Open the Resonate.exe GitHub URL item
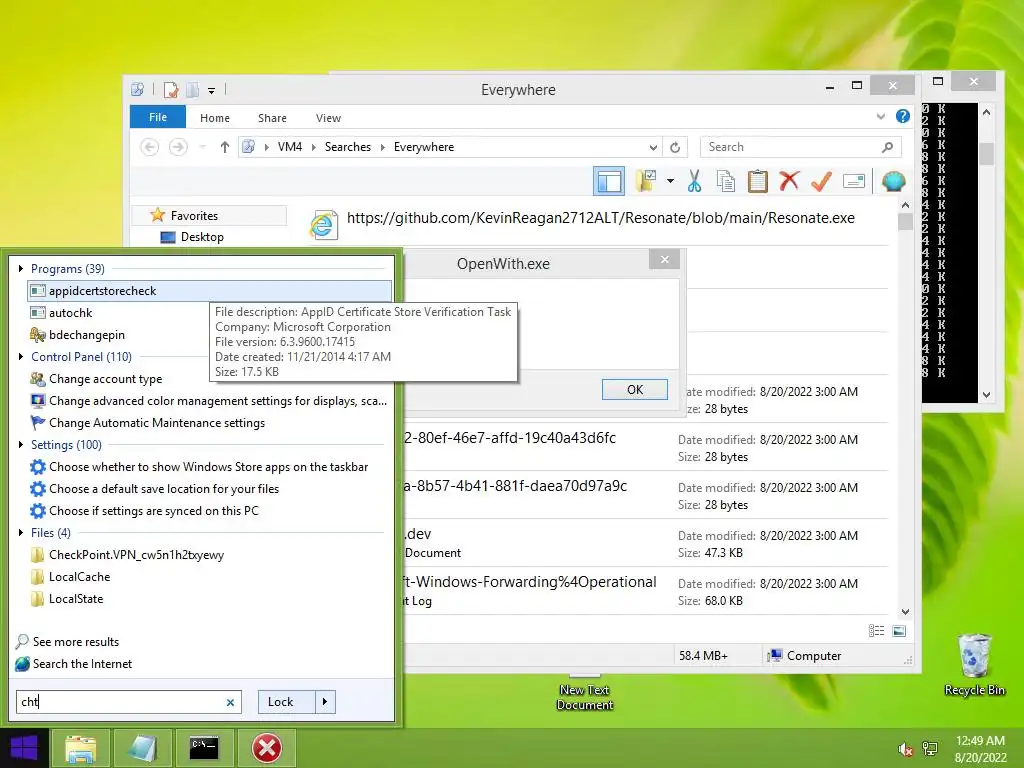1024x768 pixels. coord(601,218)
